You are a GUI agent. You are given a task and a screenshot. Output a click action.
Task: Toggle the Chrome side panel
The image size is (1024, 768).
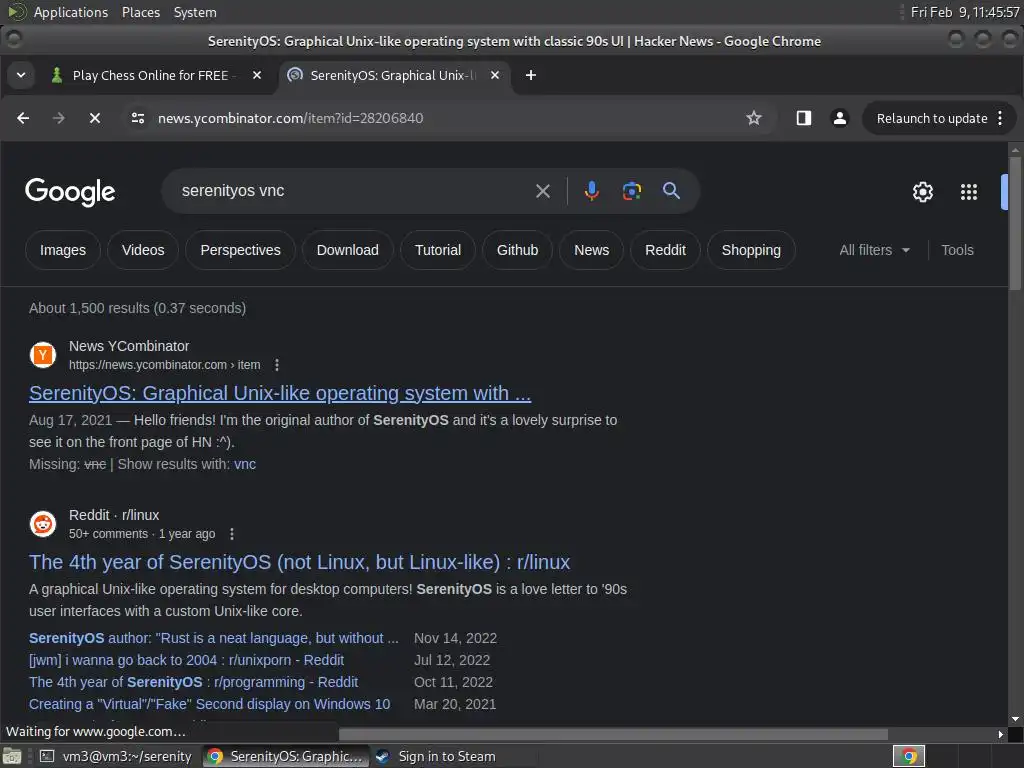[803, 118]
